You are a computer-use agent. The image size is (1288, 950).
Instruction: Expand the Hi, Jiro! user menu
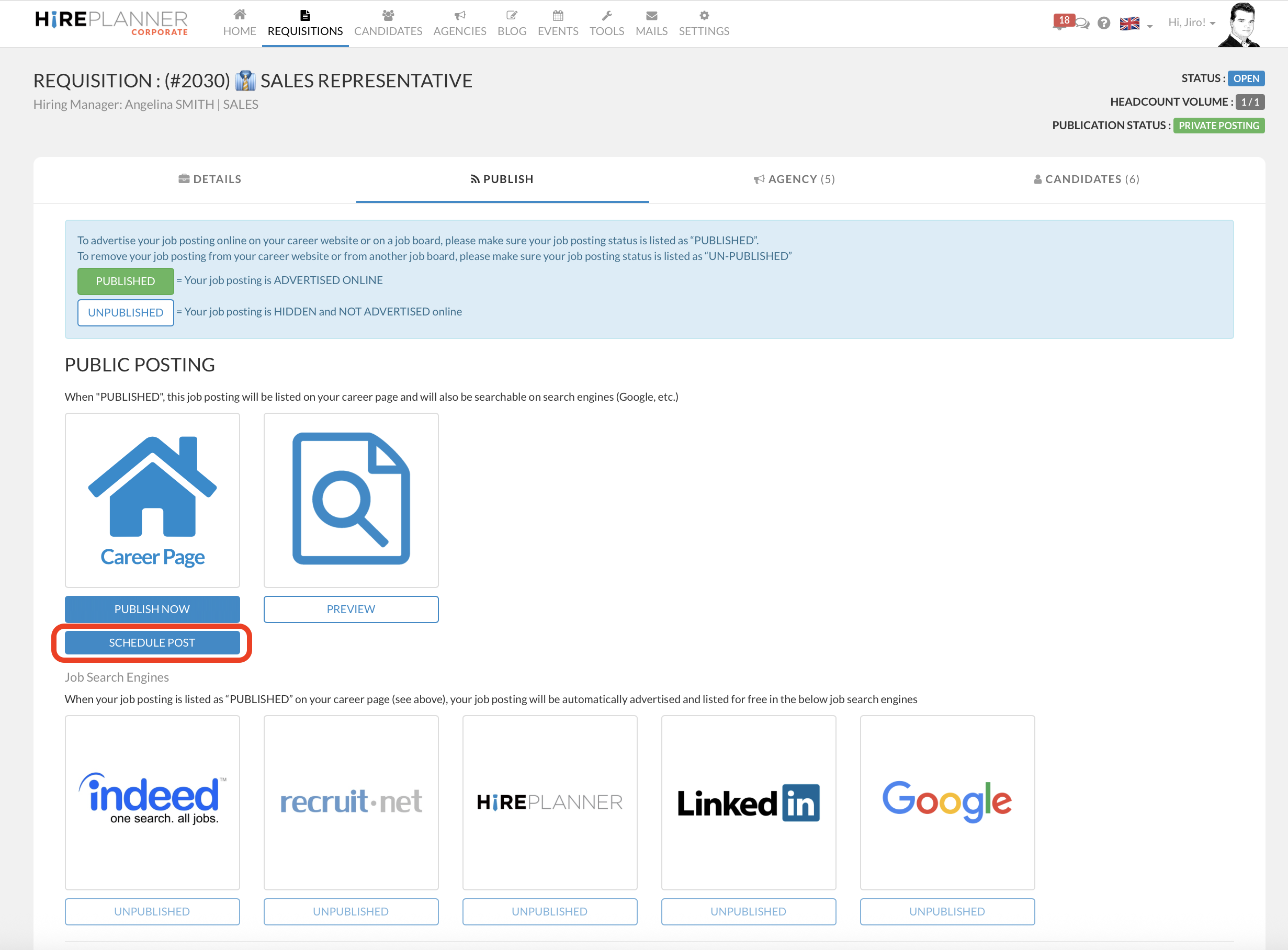point(1191,23)
